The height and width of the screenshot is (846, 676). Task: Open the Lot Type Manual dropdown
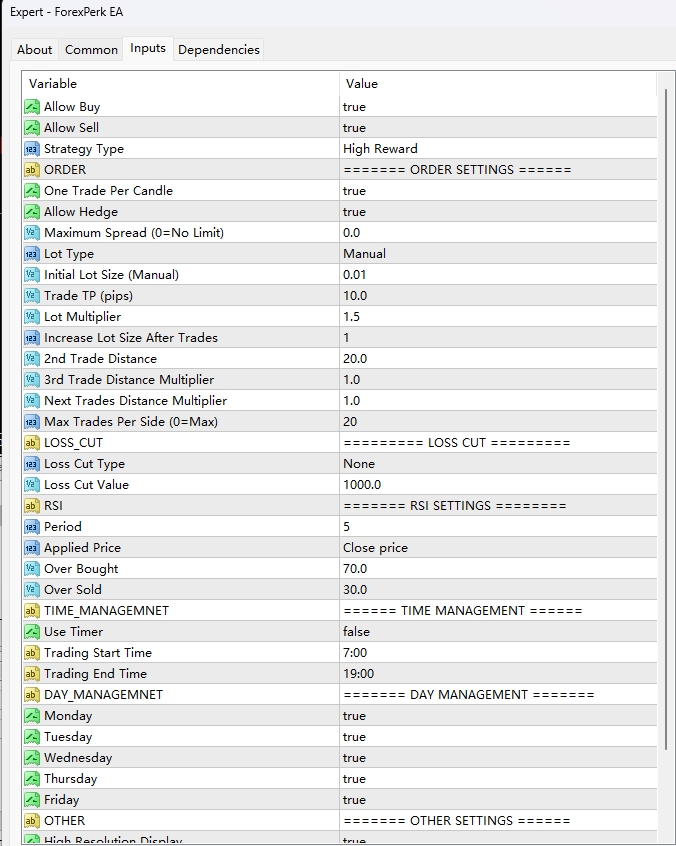(364, 254)
